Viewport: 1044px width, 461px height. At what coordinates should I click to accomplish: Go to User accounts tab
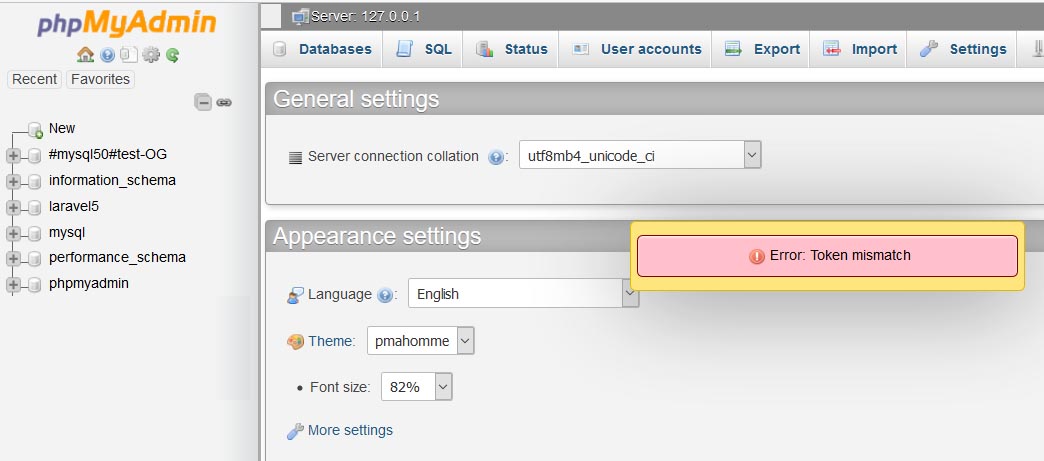[636, 49]
